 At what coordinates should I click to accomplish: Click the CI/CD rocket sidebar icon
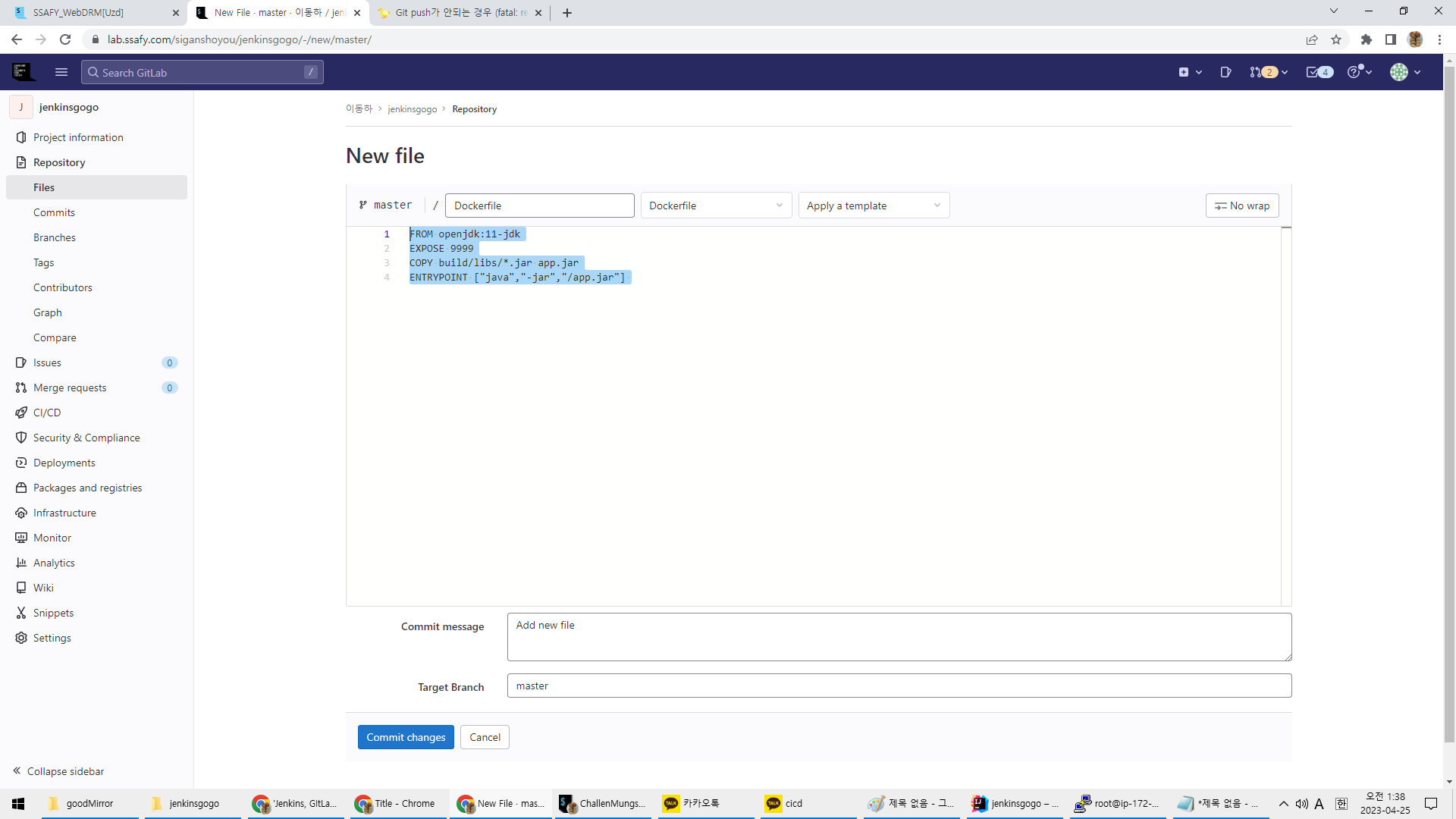coord(21,413)
